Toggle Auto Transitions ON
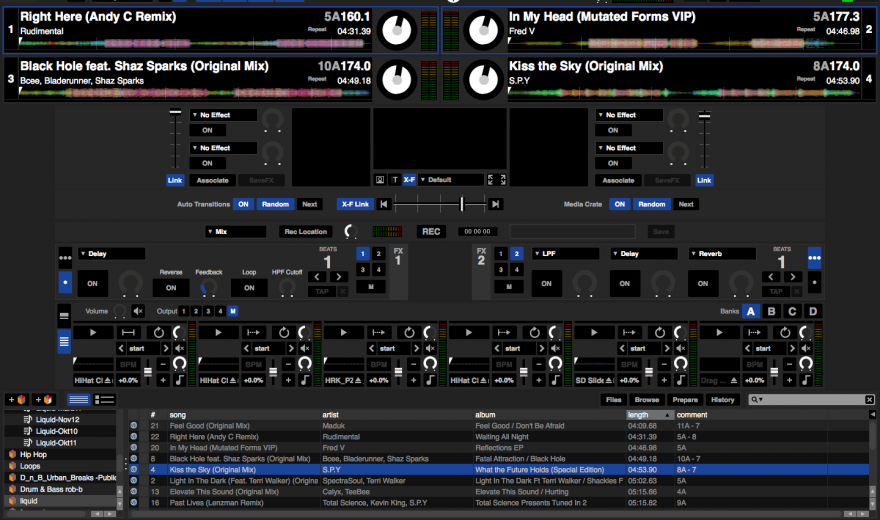This screenshot has height=520, width=880. click(243, 204)
